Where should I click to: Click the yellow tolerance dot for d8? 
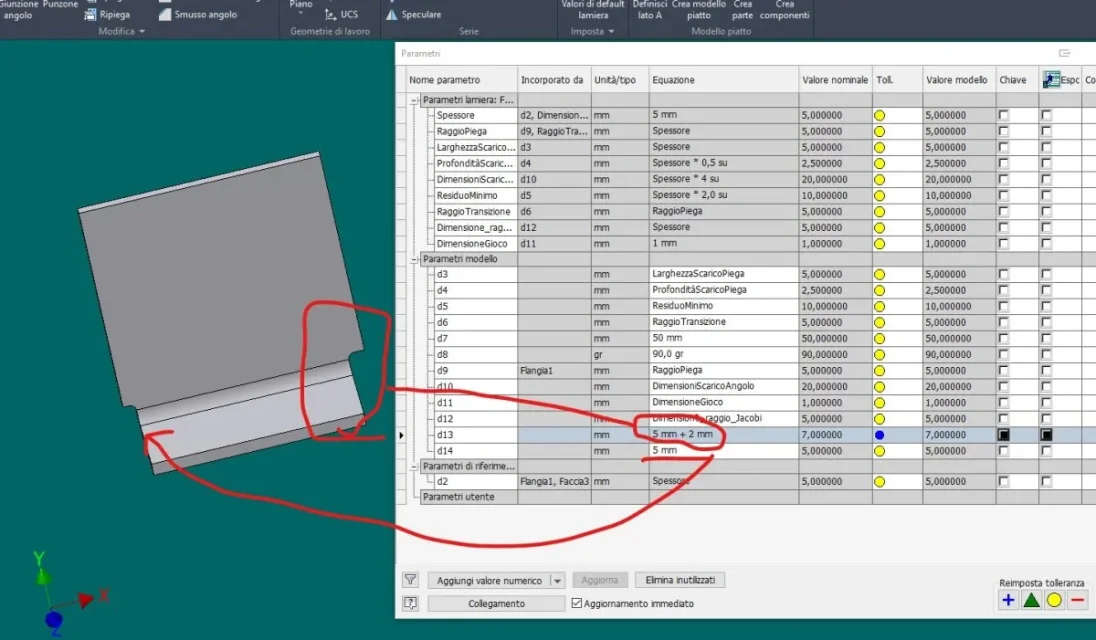coord(879,354)
